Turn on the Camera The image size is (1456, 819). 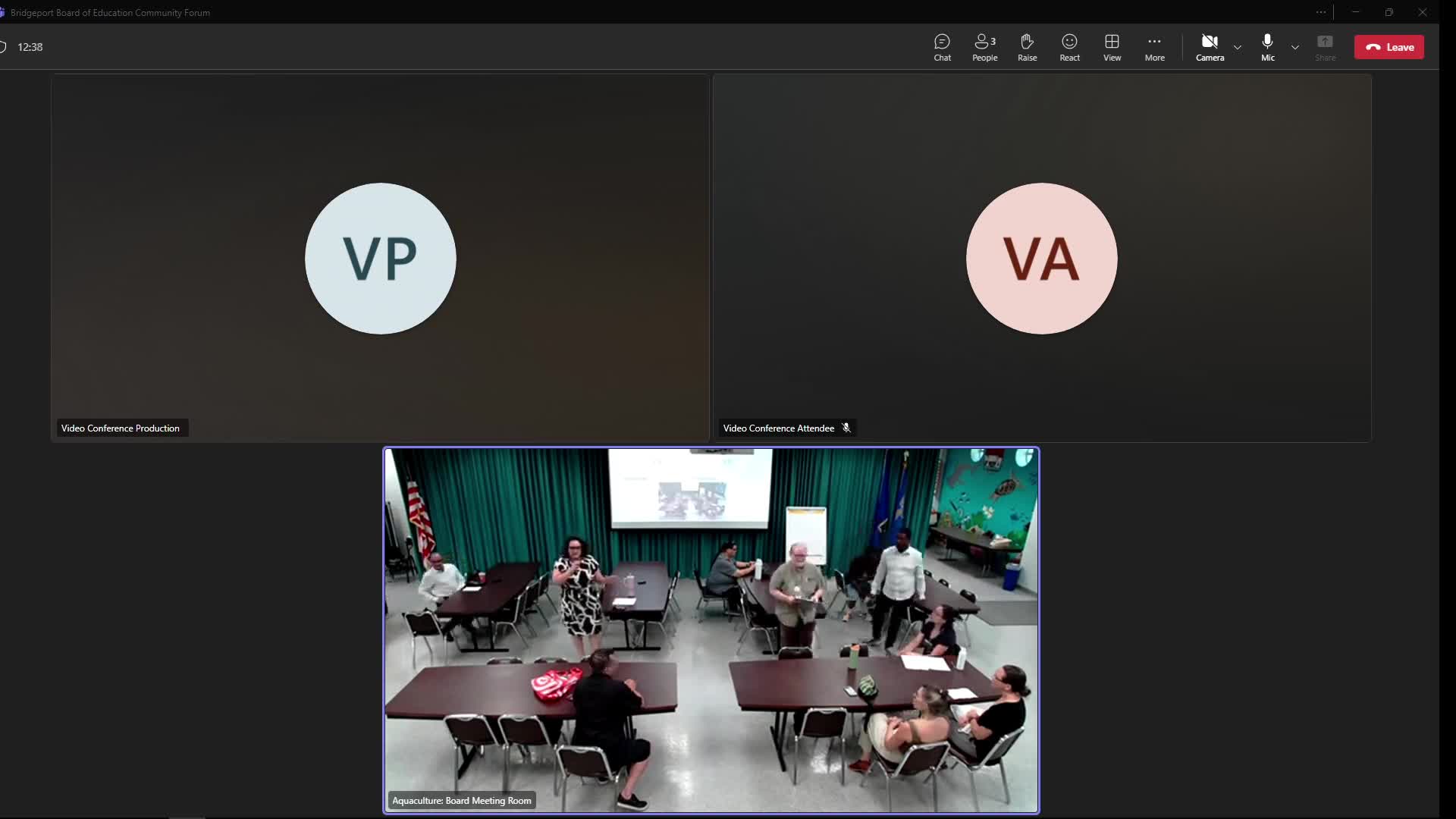(1210, 47)
